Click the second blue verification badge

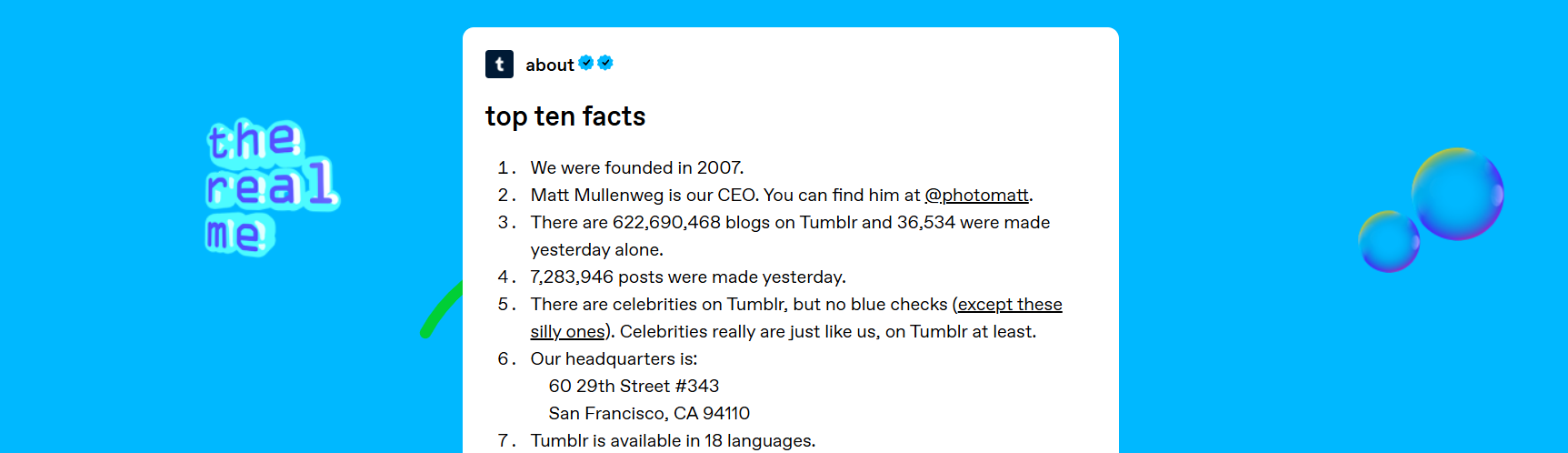(x=605, y=63)
